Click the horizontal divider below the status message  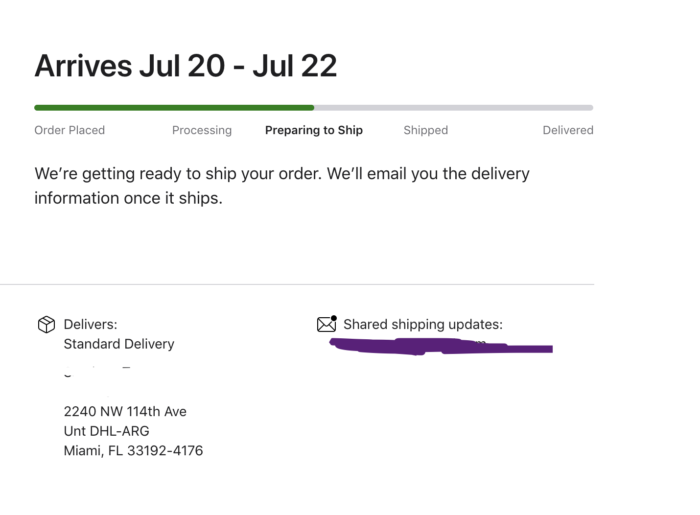coord(297,284)
